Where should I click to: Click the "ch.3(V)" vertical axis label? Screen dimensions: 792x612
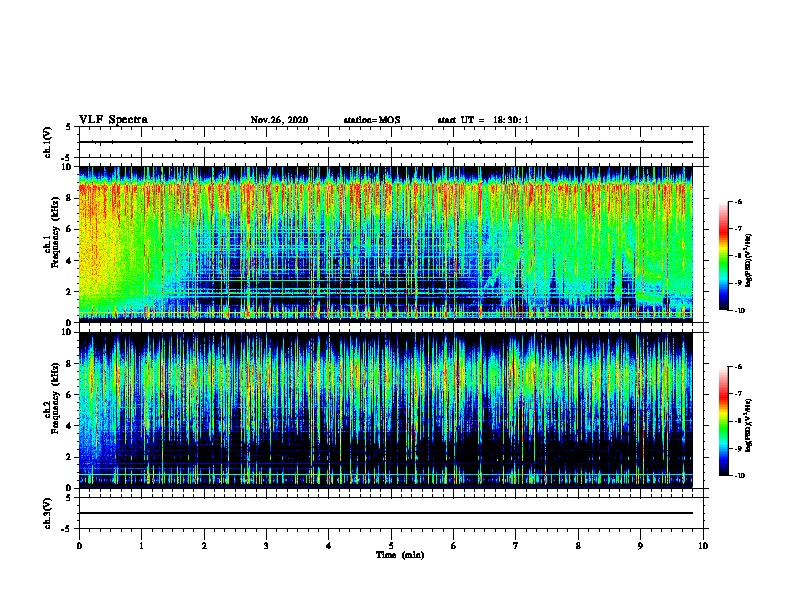tap(48, 513)
